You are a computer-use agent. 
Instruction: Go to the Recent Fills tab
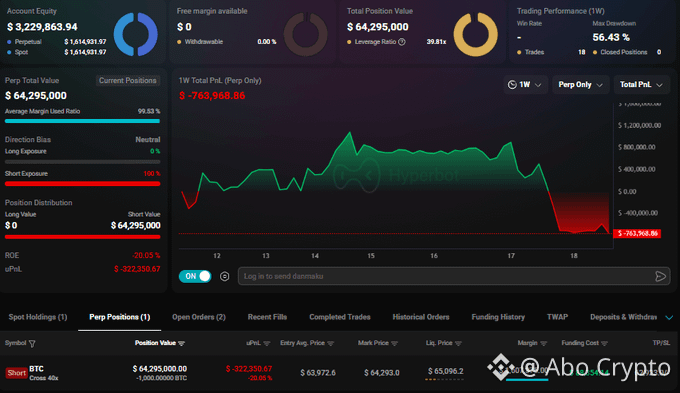pos(267,317)
